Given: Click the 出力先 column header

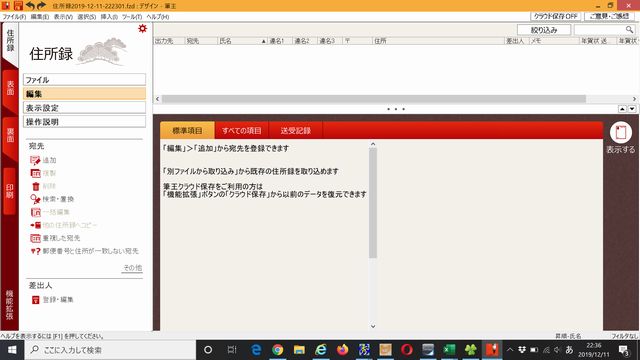Looking at the screenshot, I should (169, 41).
